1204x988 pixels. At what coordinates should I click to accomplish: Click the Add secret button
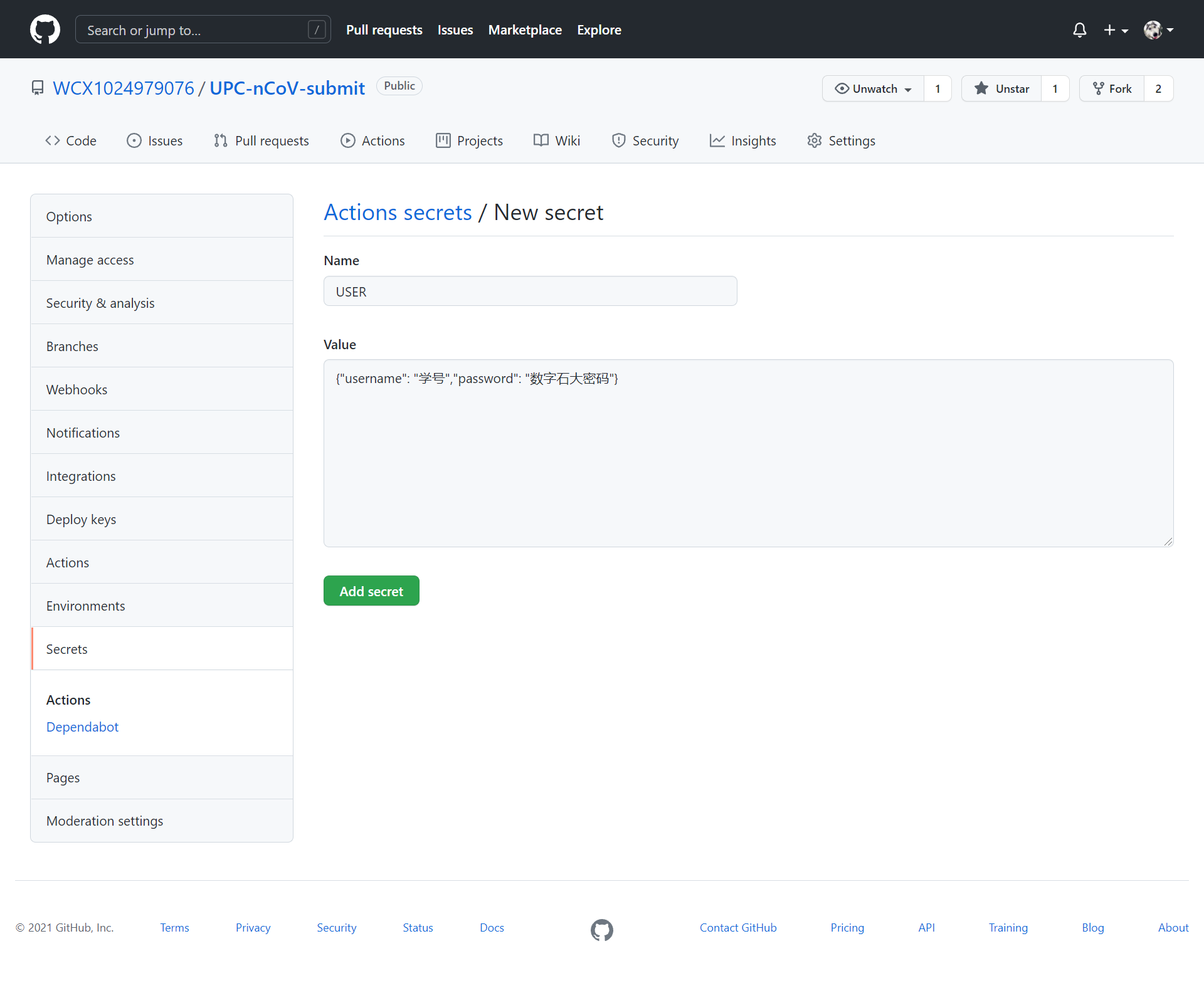click(x=371, y=591)
